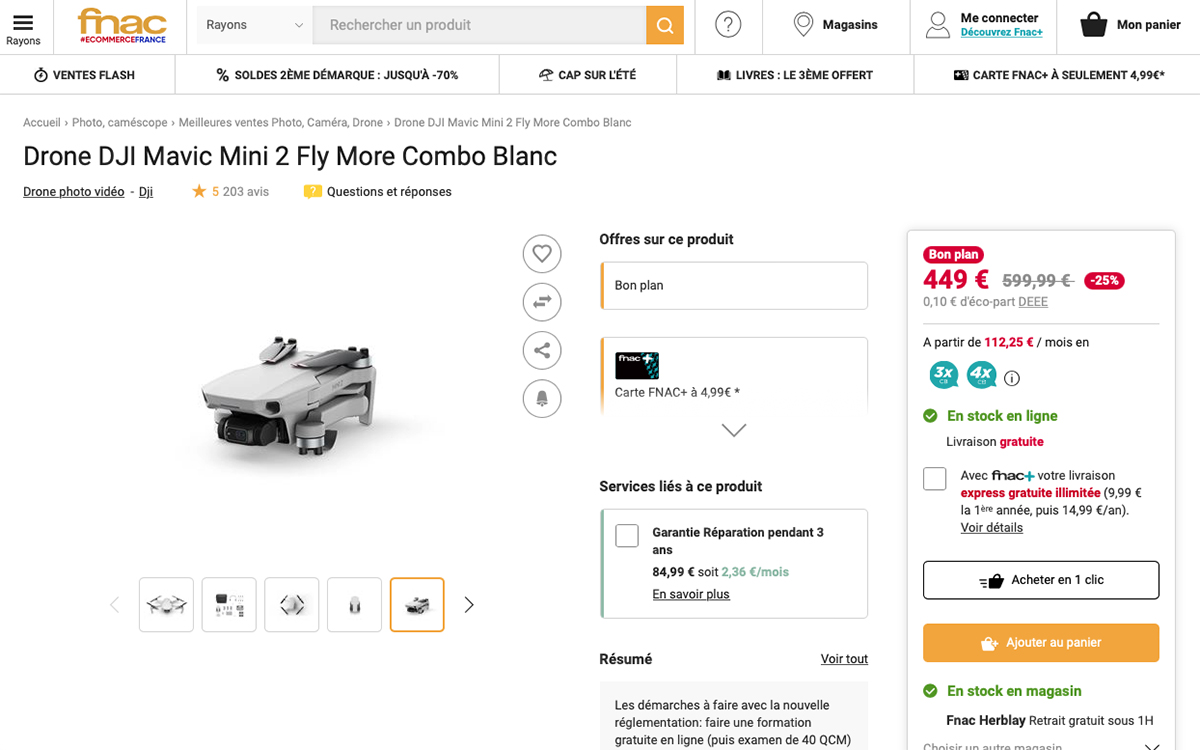The image size is (1200, 750).
Task: Select first thumbnail of unfolded drone
Action: tap(166, 604)
